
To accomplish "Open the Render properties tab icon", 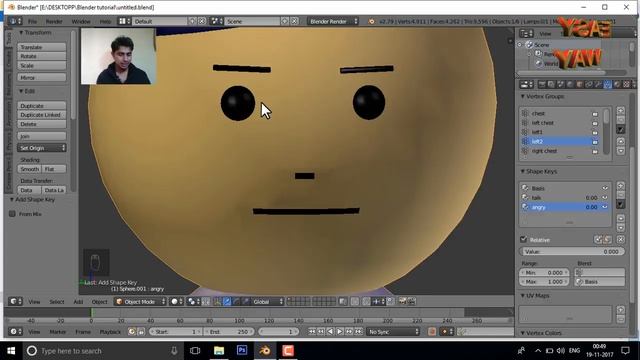I will 542,84.
